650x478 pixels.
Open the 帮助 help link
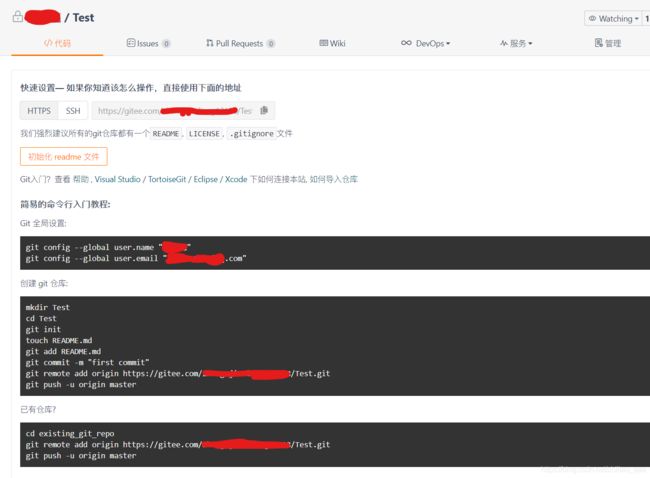(x=81, y=179)
